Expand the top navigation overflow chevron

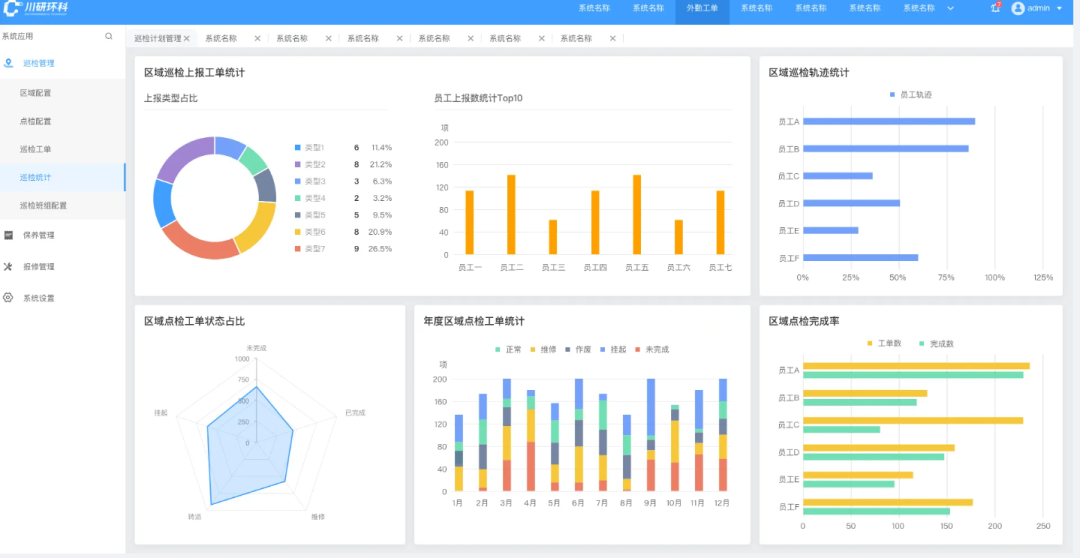(x=950, y=8)
